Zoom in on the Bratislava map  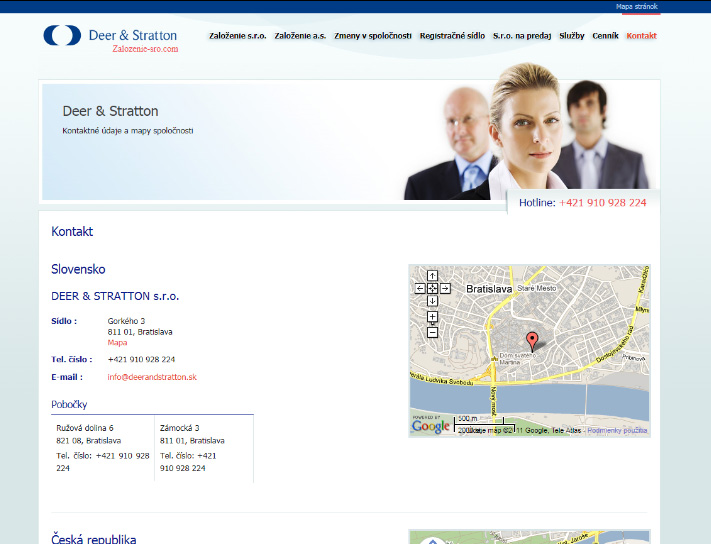[x=432, y=317]
